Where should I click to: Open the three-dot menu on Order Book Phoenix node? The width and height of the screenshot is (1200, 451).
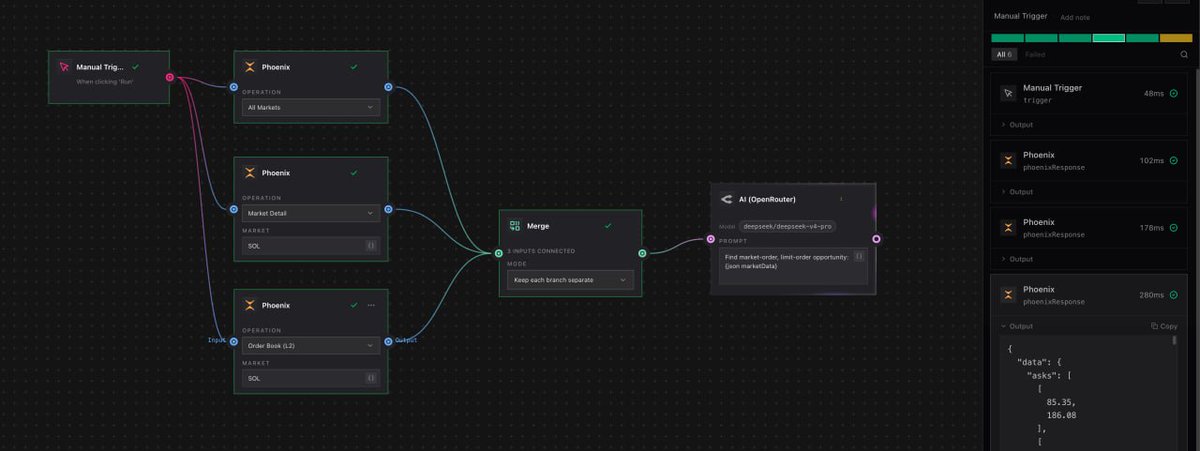(371, 305)
